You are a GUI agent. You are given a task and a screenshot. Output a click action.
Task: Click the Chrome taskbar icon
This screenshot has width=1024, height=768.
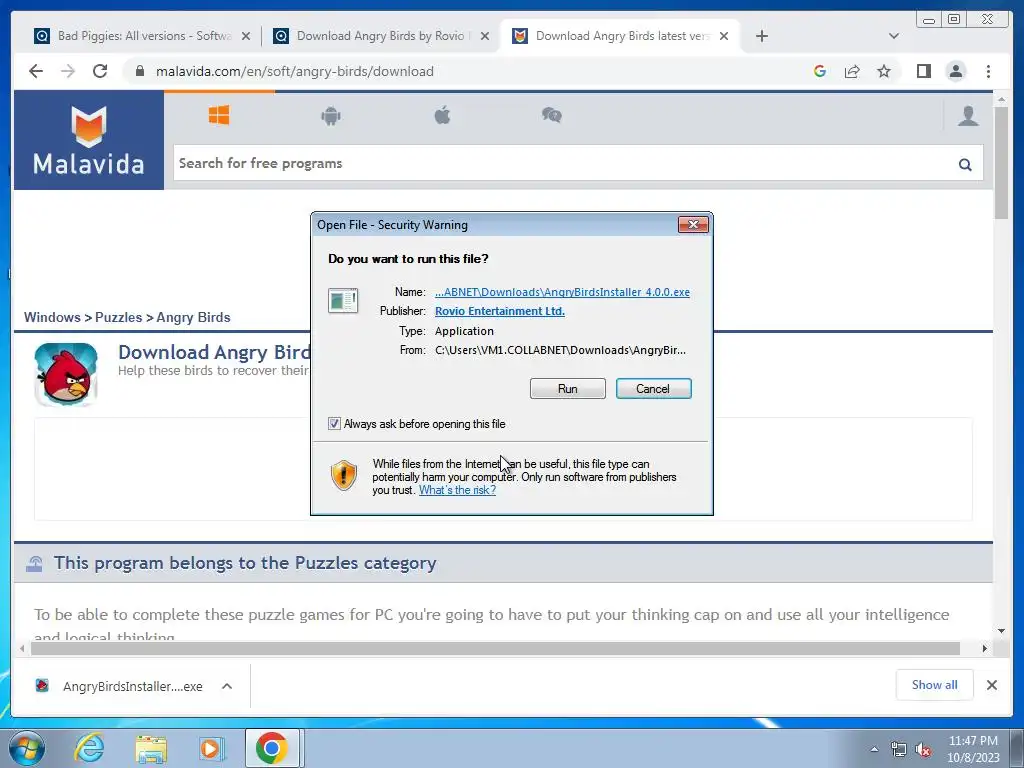(x=272, y=748)
